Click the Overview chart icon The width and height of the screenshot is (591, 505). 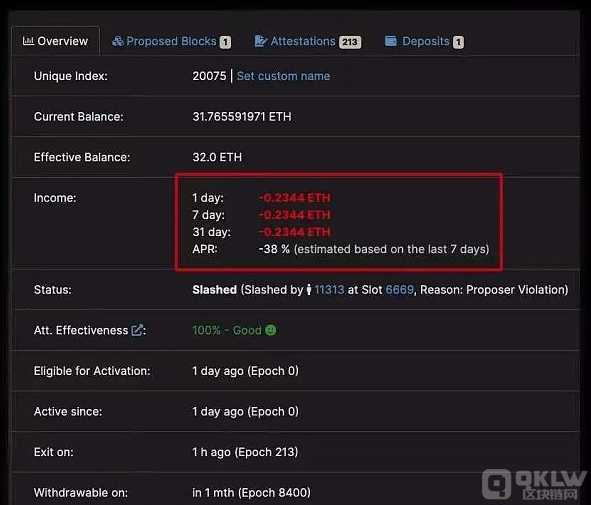pyautogui.click(x=28, y=41)
